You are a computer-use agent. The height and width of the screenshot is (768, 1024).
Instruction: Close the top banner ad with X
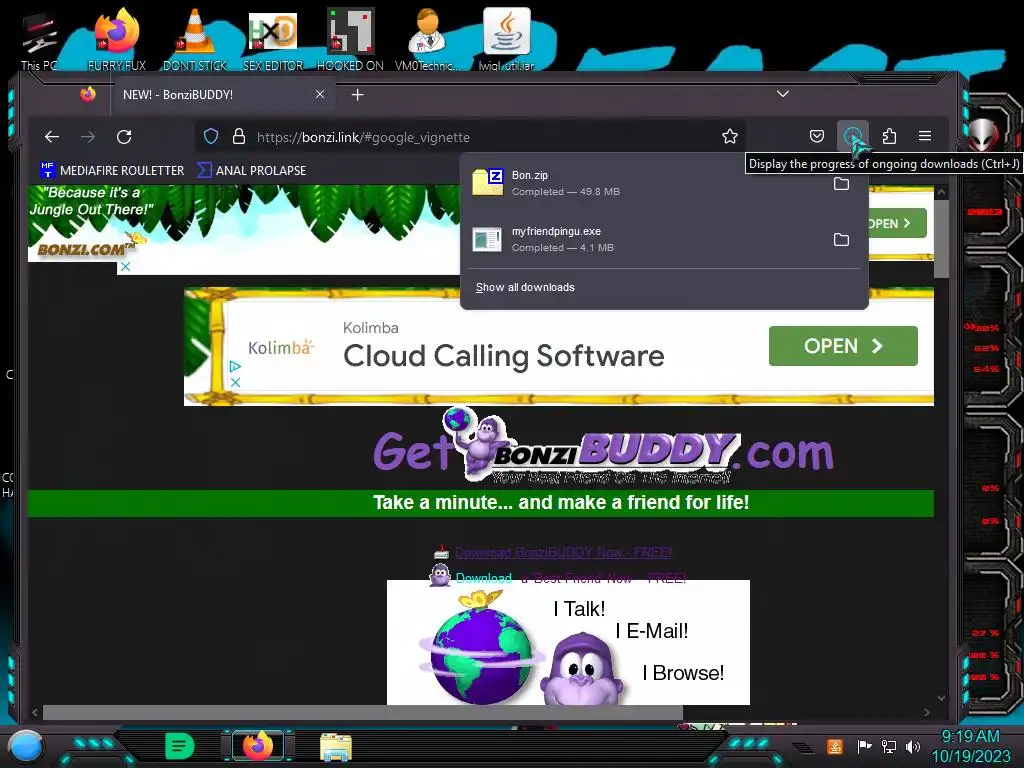(x=125, y=266)
